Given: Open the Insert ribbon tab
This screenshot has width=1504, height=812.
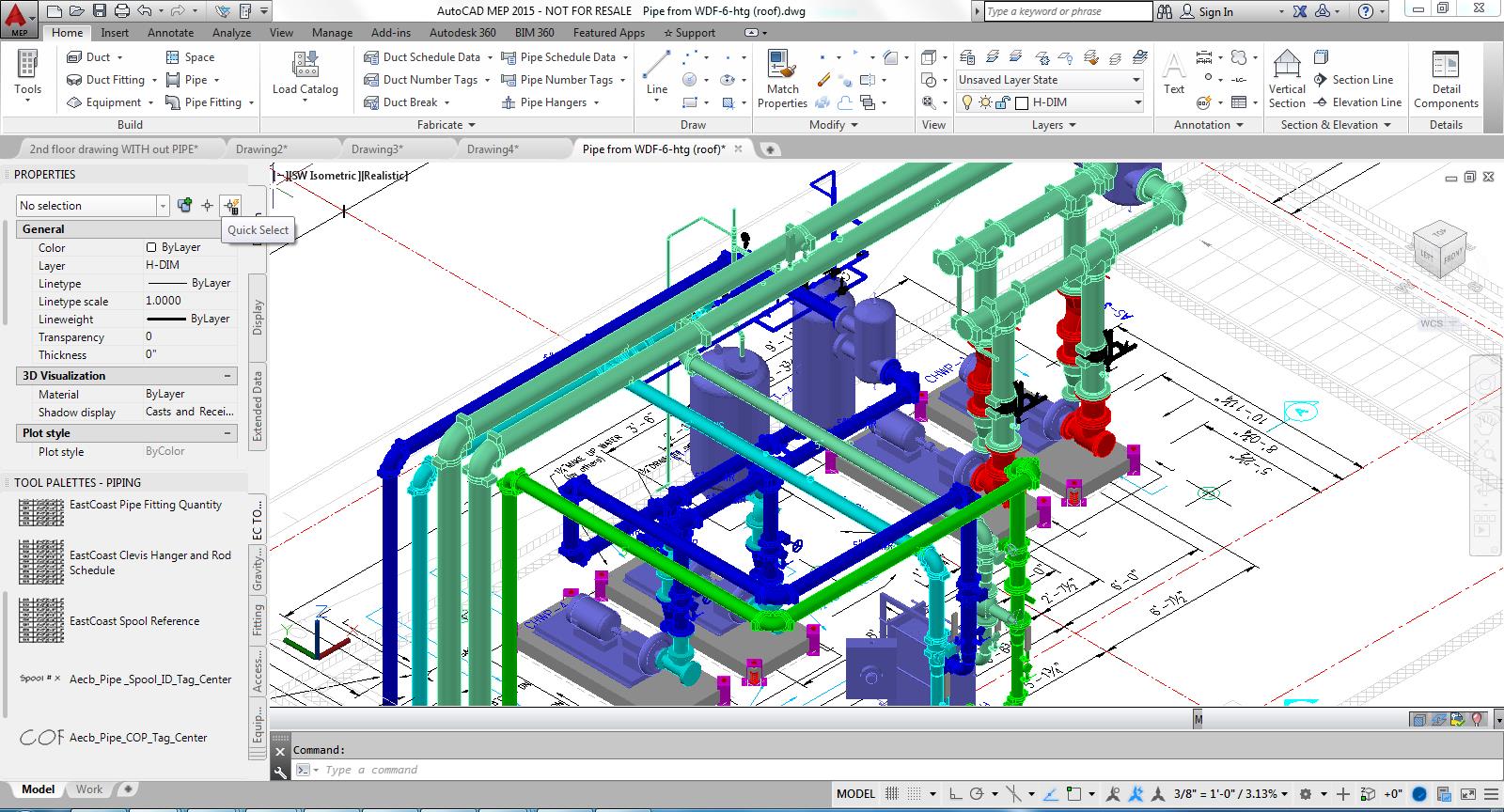Looking at the screenshot, I should [x=115, y=32].
